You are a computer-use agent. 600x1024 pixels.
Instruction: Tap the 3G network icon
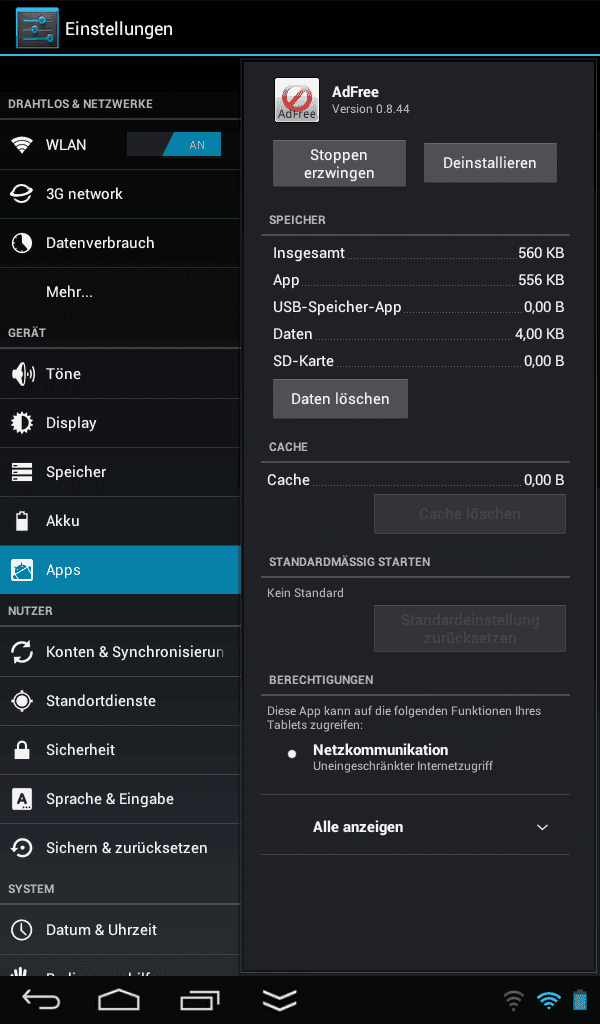pyautogui.click(x=22, y=194)
